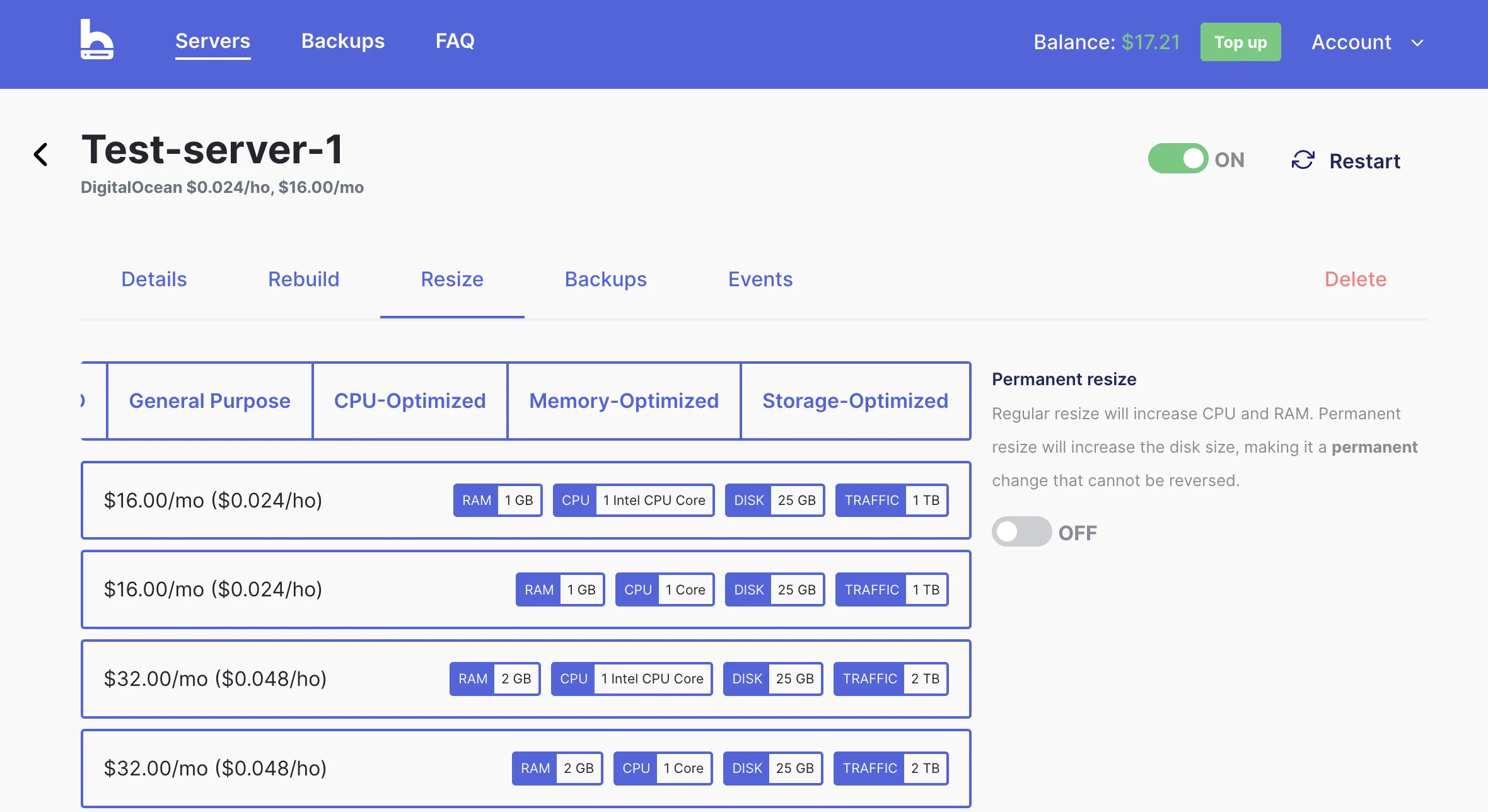Viewport: 1488px width, 812px height.
Task: Switch to the Events tab
Action: click(760, 279)
